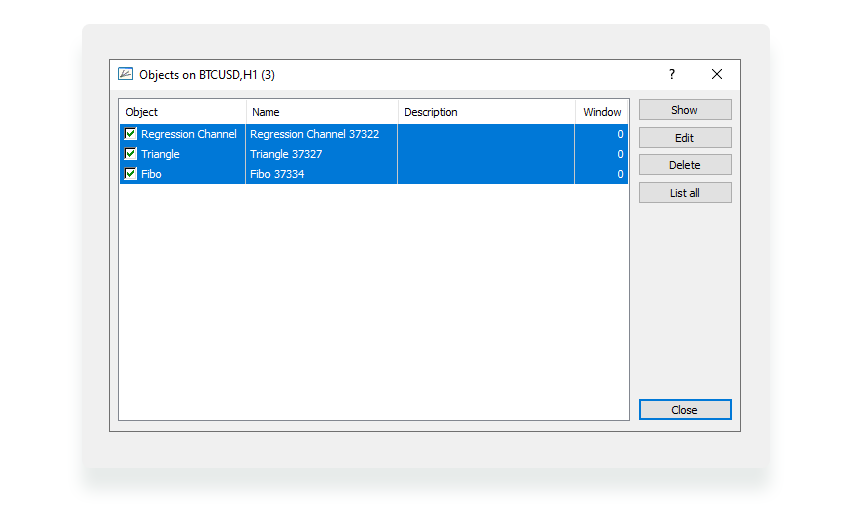Select the name 'Regression Channel 37322'
The height and width of the screenshot is (515, 857).
click(314, 134)
